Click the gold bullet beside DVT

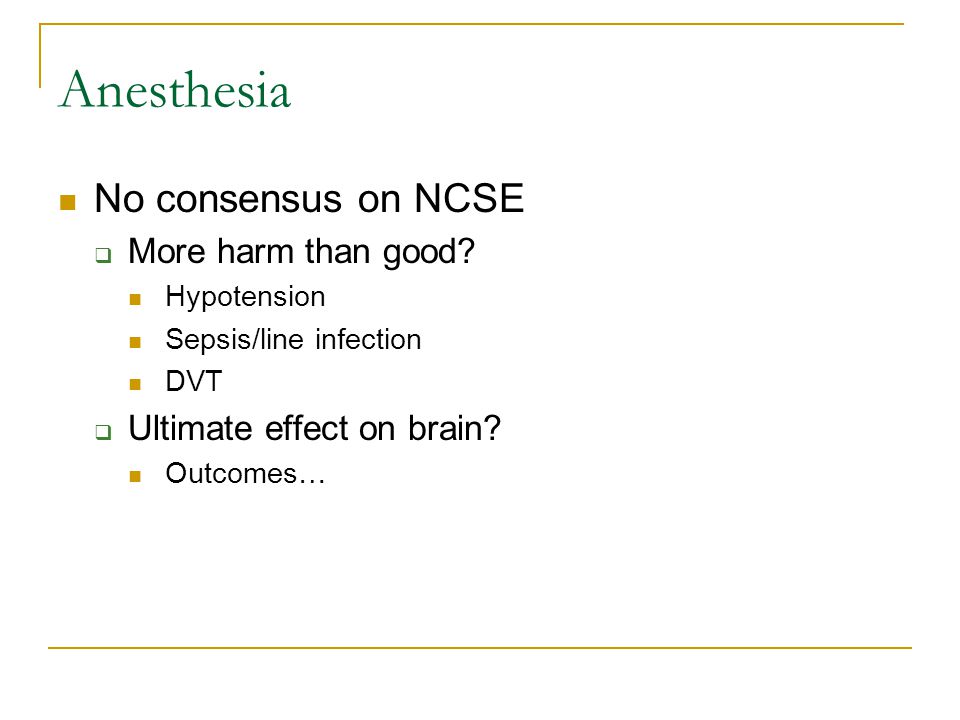(x=135, y=384)
